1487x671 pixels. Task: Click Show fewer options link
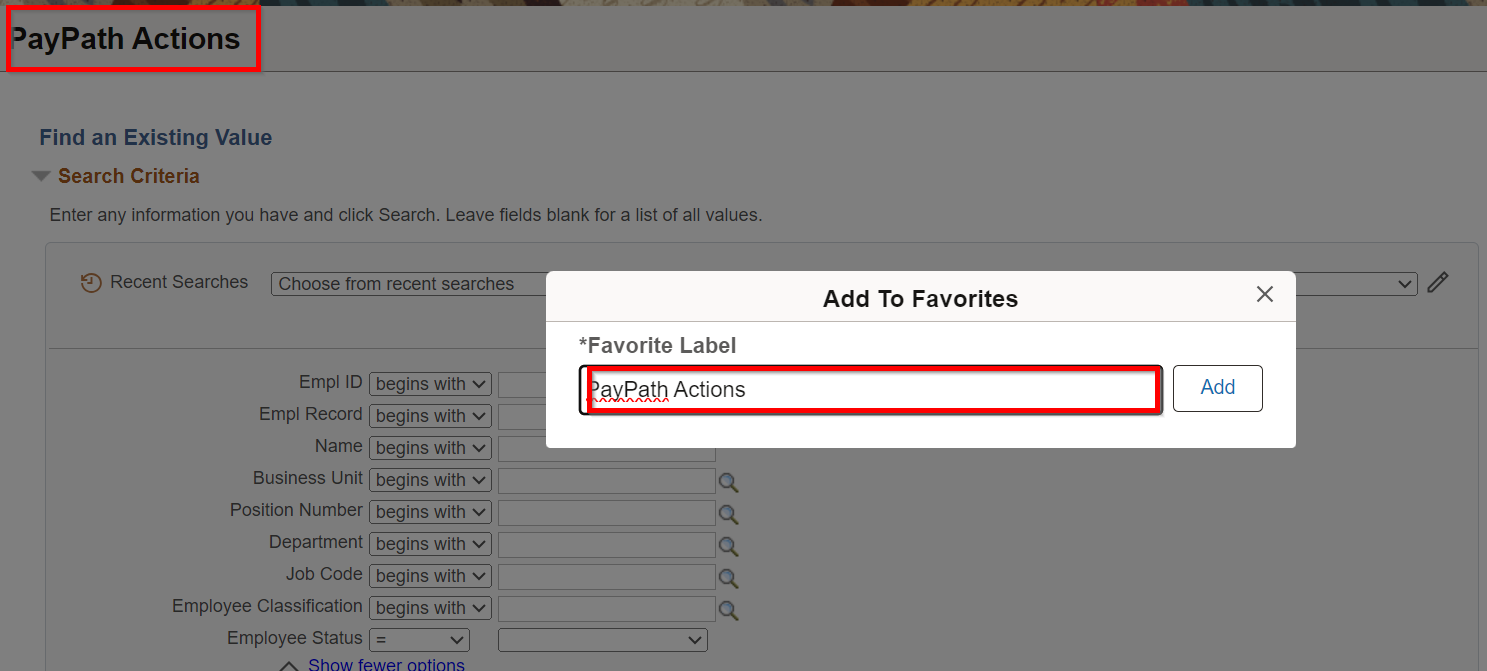click(x=386, y=664)
